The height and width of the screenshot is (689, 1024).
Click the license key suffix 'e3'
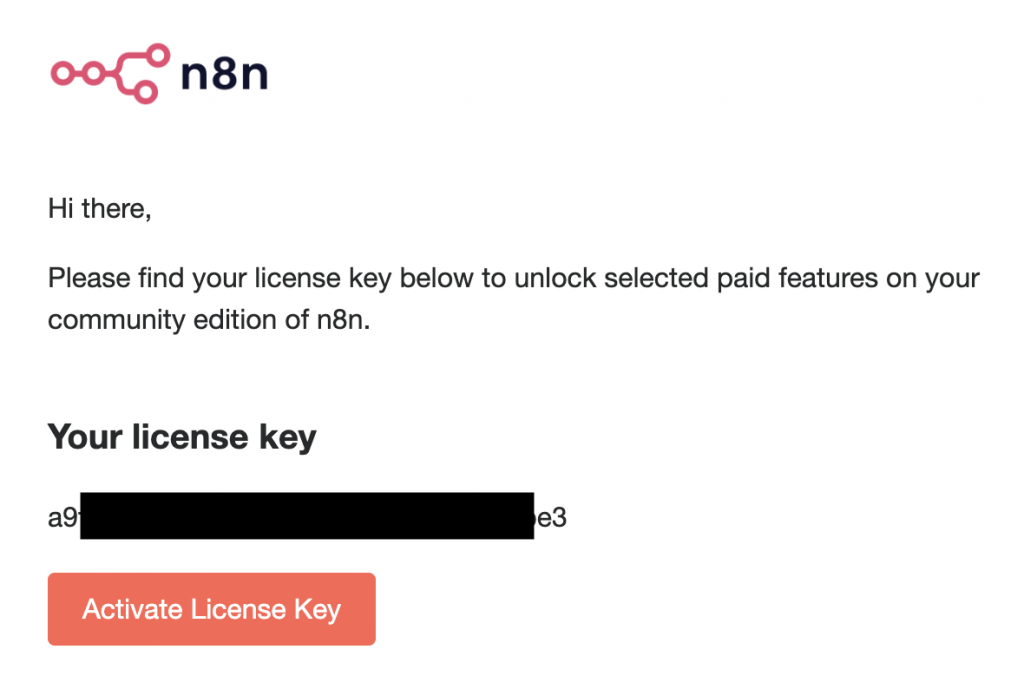point(552,518)
